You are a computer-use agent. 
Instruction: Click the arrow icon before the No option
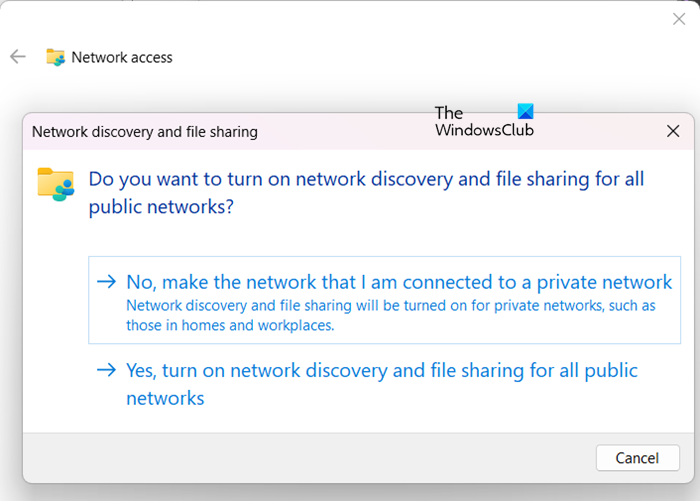coord(106,282)
